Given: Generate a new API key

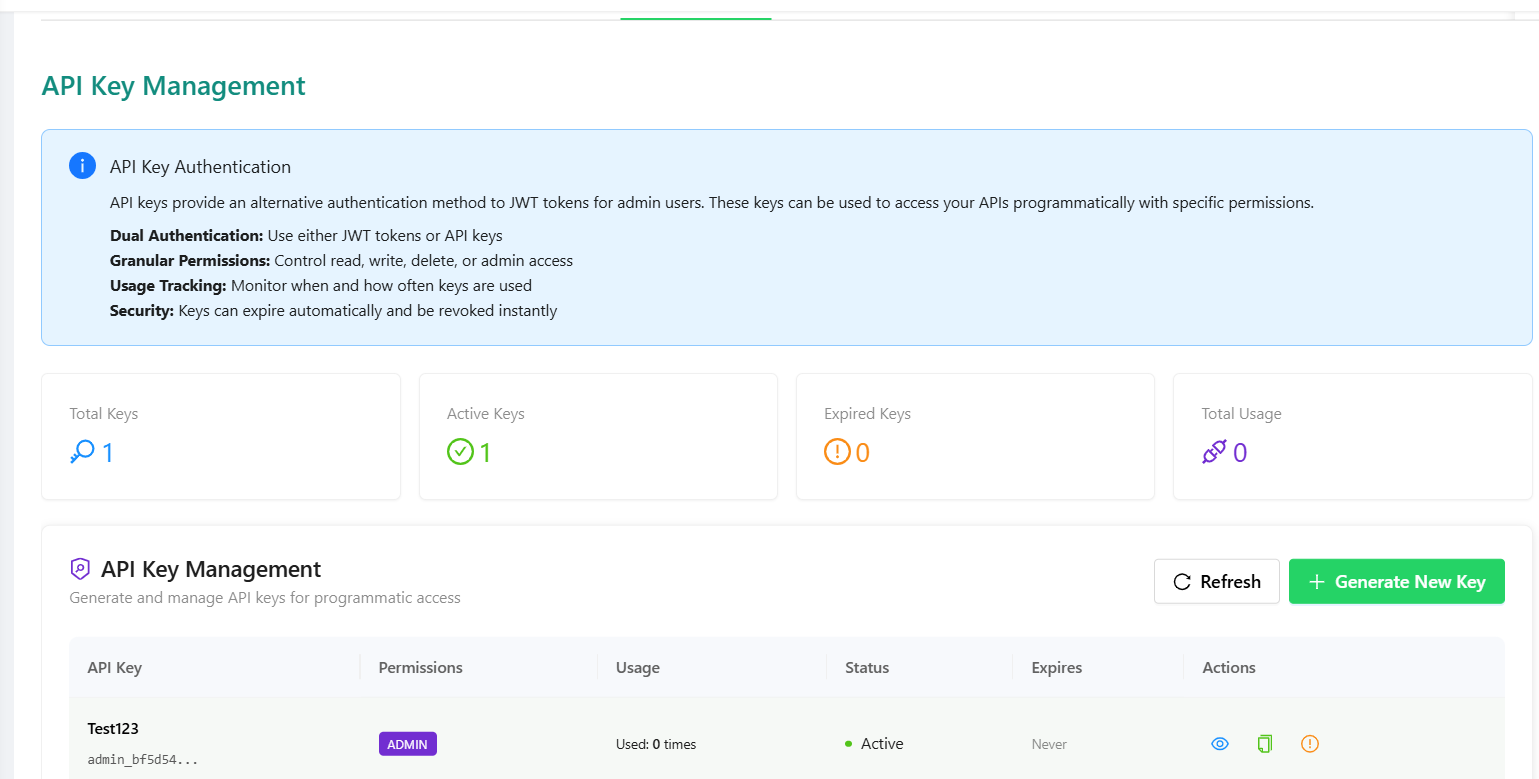Looking at the screenshot, I should pyautogui.click(x=1397, y=581).
